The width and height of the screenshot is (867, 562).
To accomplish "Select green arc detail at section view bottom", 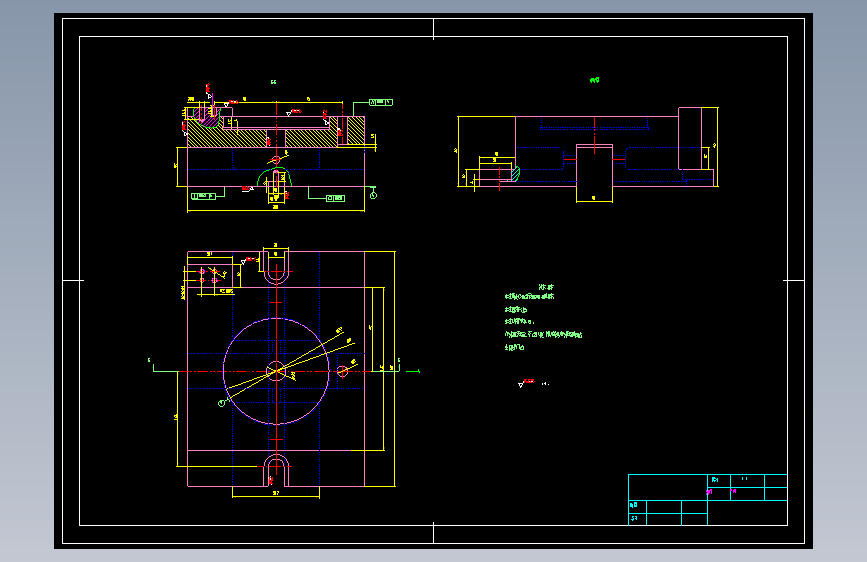I will [274, 176].
